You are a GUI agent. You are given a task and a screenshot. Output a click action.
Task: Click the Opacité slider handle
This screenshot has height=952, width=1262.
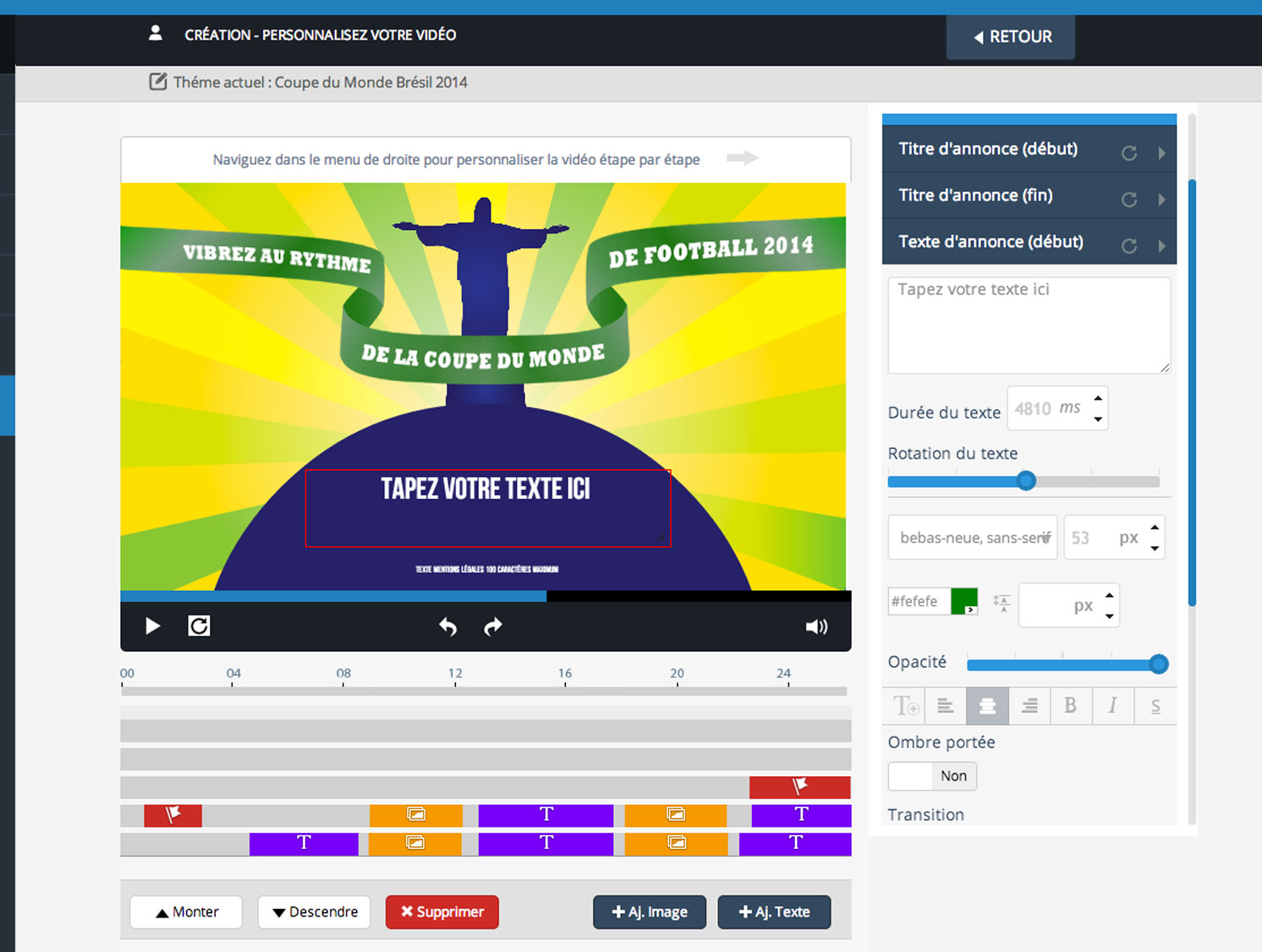coord(1159,665)
